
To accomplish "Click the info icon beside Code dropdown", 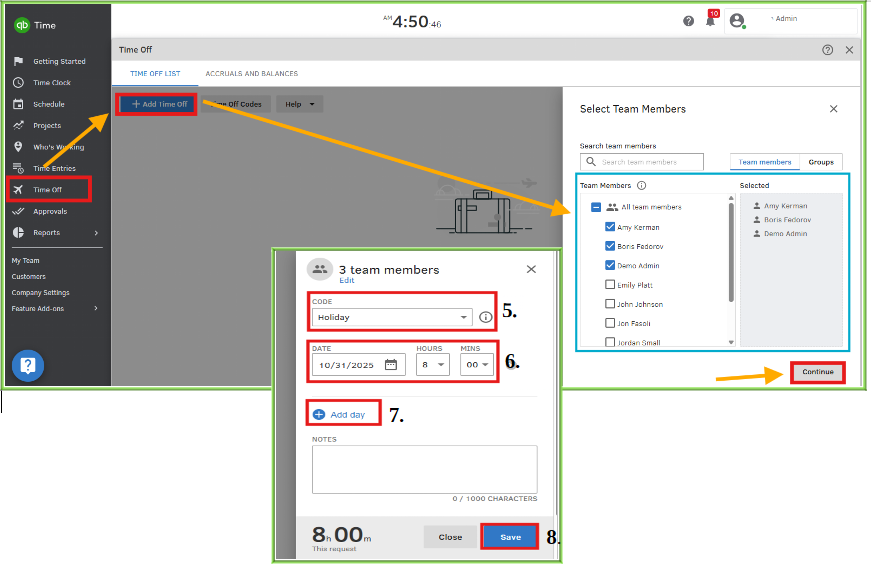I will [x=486, y=318].
